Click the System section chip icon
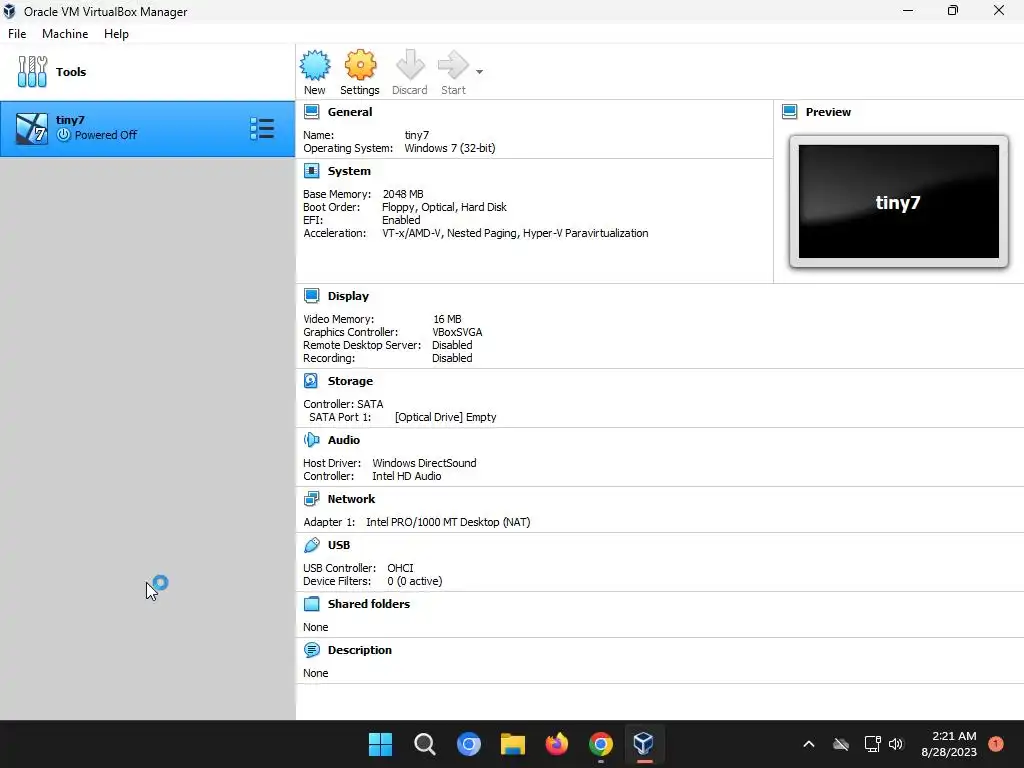Image resolution: width=1024 pixels, height=768 pixels. [x=312, y=171]
